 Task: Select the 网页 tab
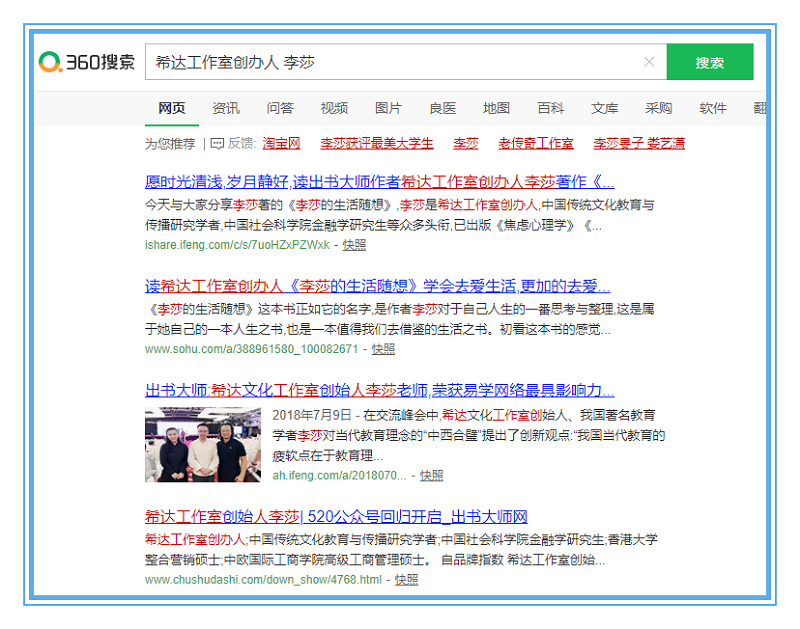[x=171, y=108]
